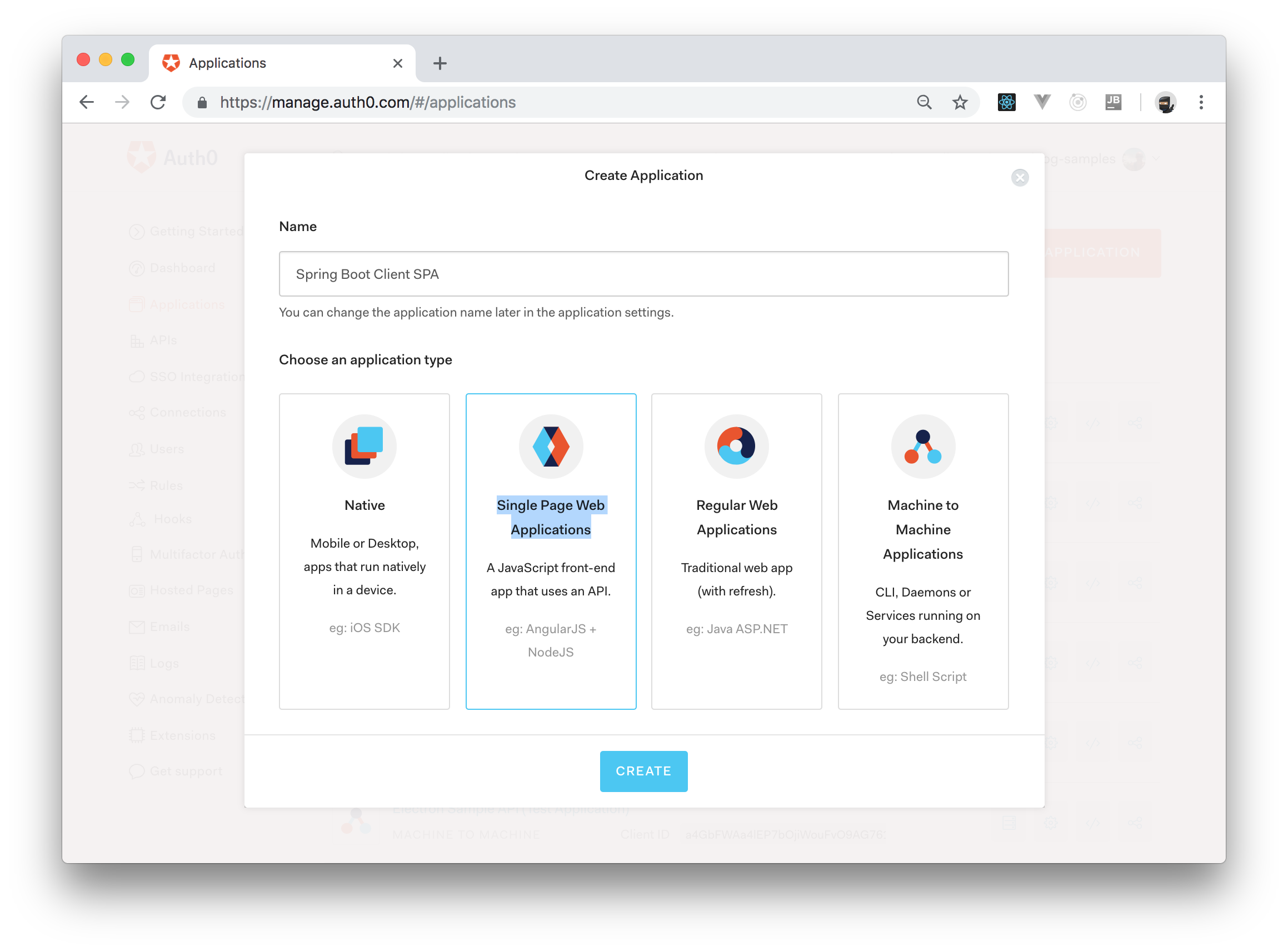Click the application Name input field

643,274
